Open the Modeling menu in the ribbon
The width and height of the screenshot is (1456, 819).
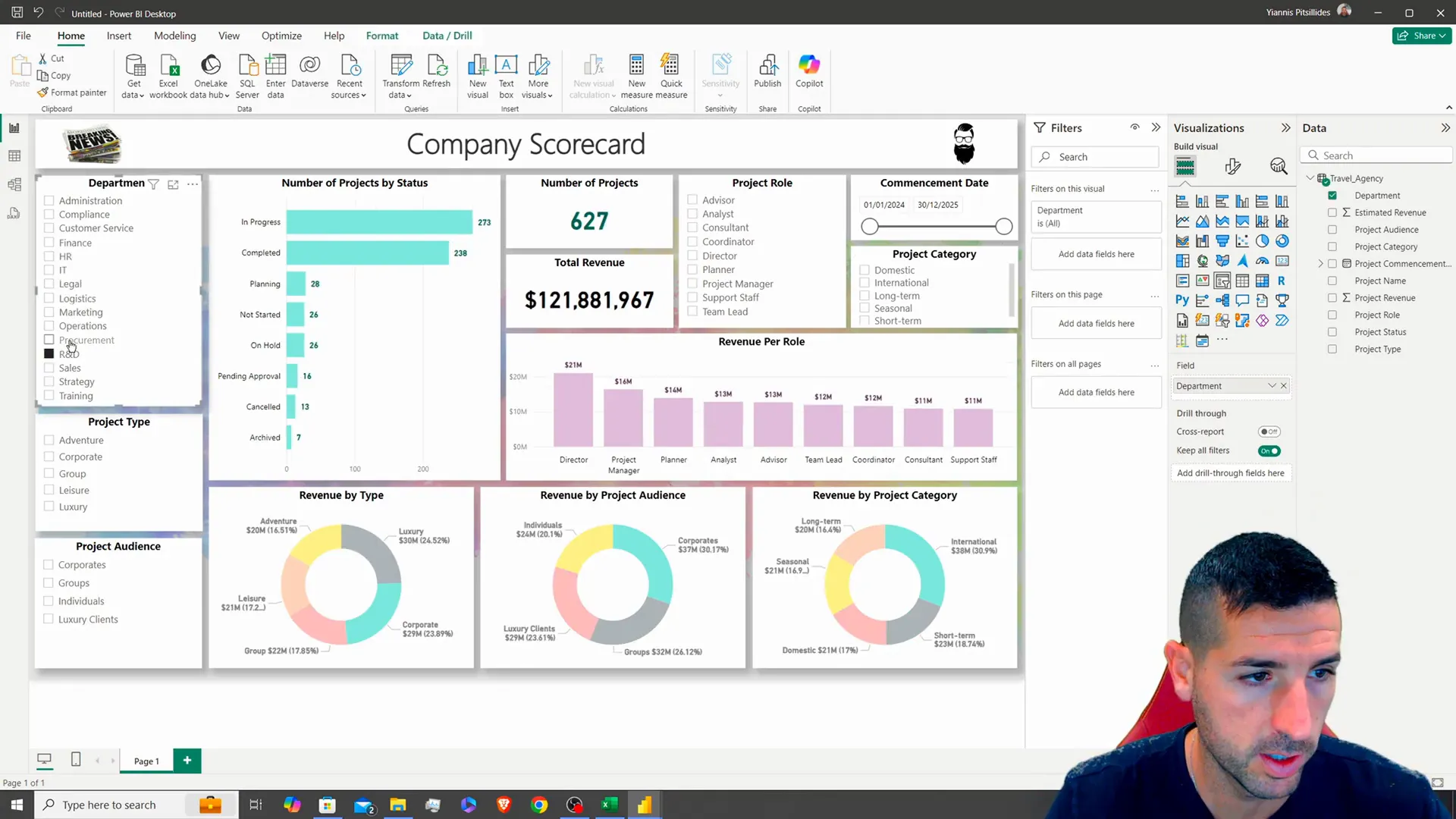click(174, 35)
